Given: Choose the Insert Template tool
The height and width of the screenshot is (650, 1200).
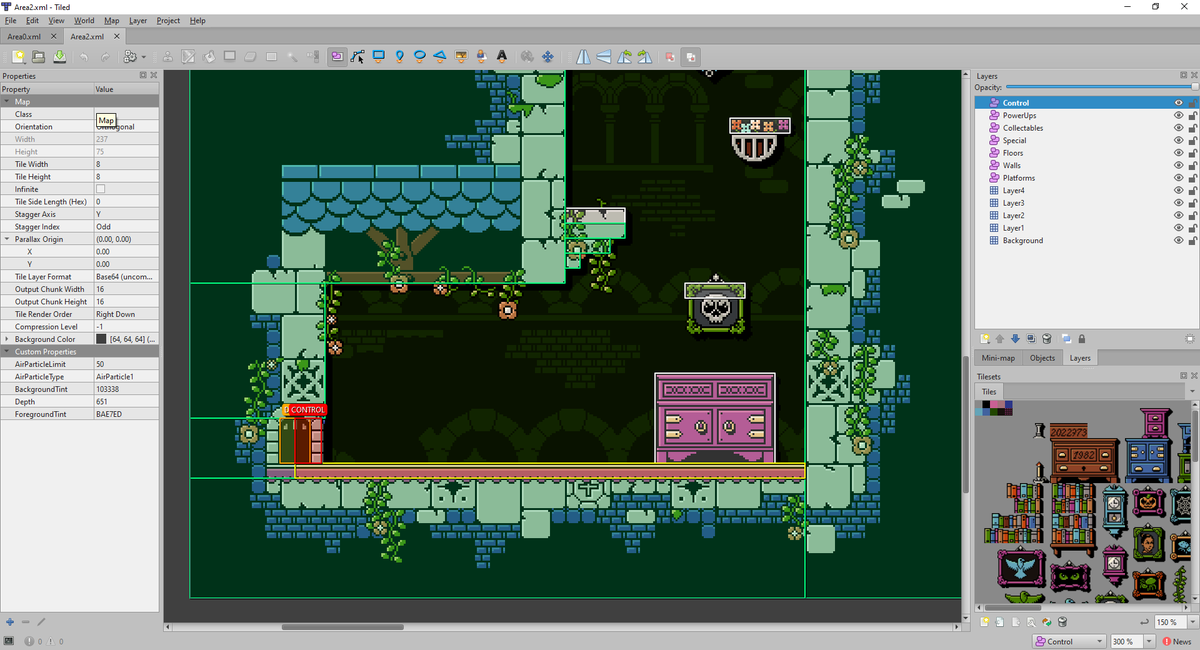Looking at the screenshot, I should point(481,56).
